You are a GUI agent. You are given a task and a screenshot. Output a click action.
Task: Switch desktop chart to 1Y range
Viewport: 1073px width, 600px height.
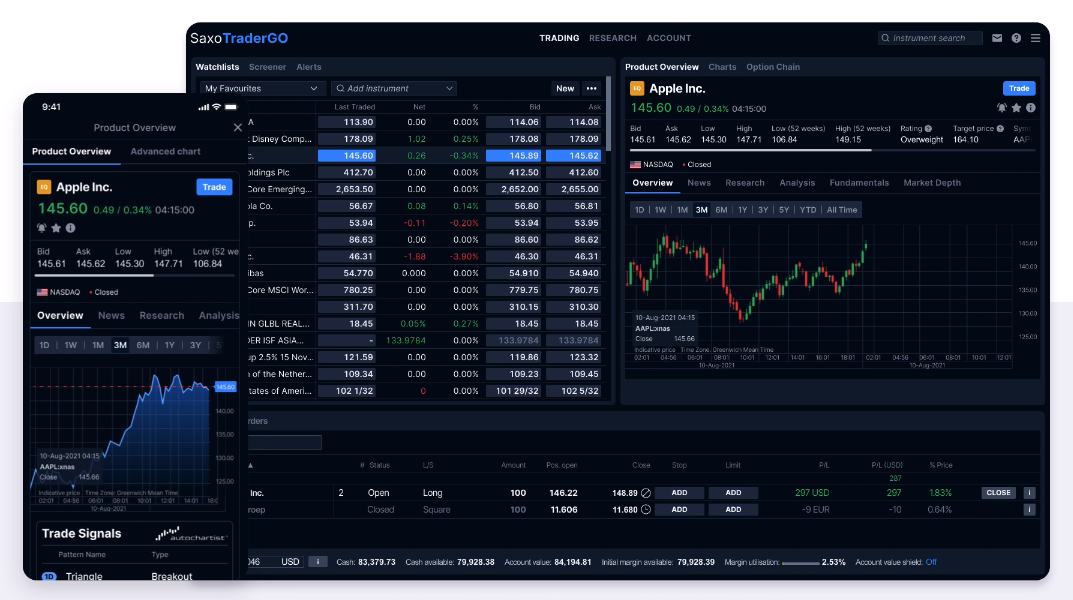click(742, 210)
